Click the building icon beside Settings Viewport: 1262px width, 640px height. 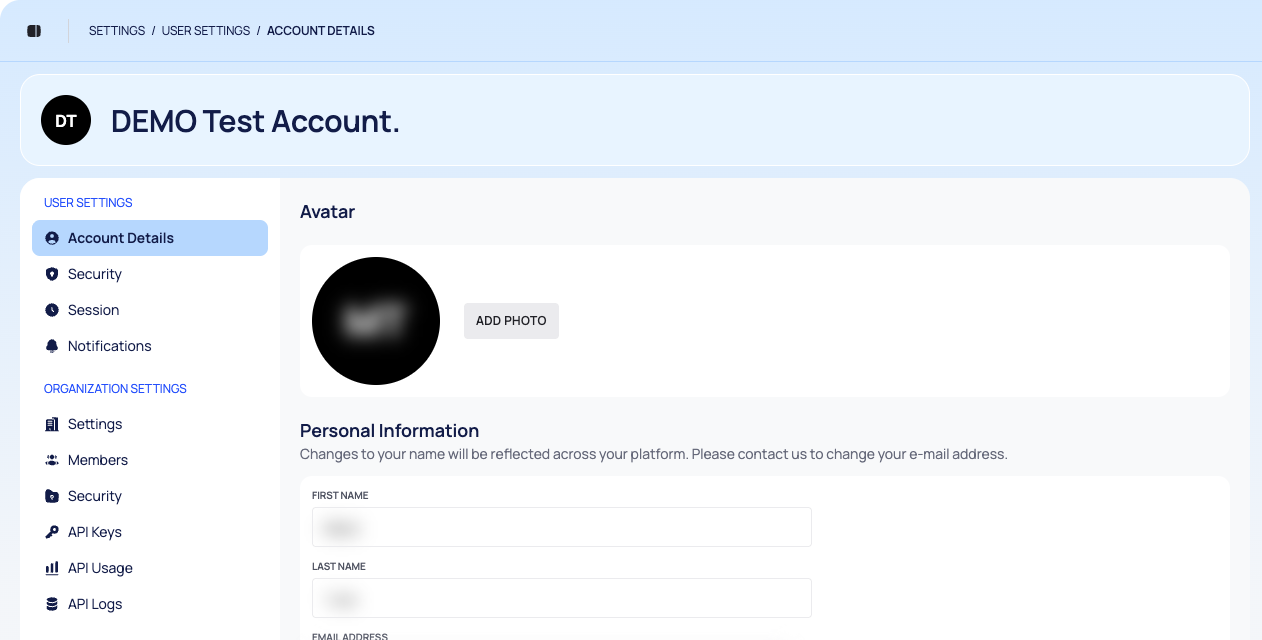[x=52, y=424]
